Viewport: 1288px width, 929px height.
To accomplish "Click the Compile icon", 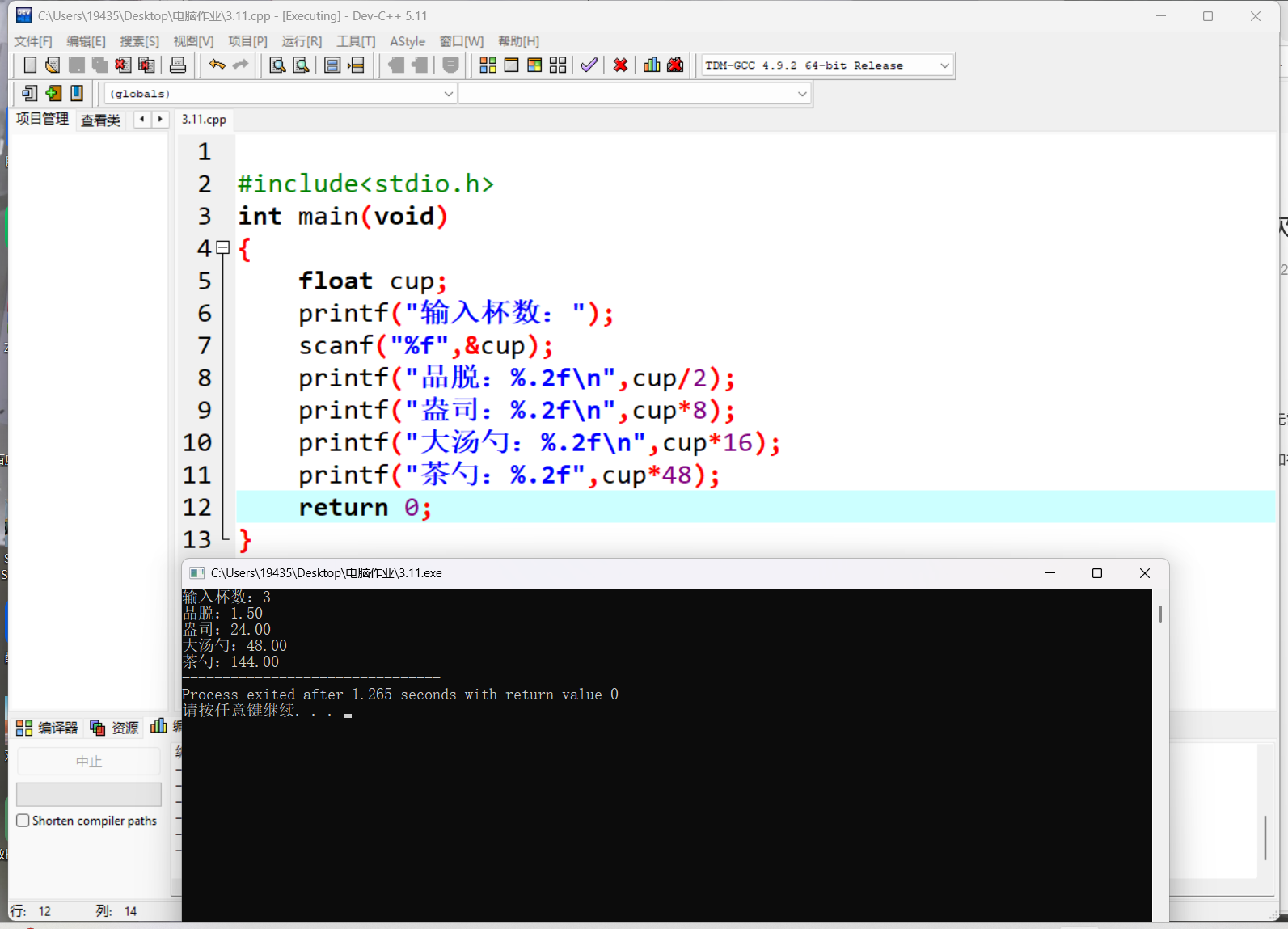I will click(x=488, y=65).
